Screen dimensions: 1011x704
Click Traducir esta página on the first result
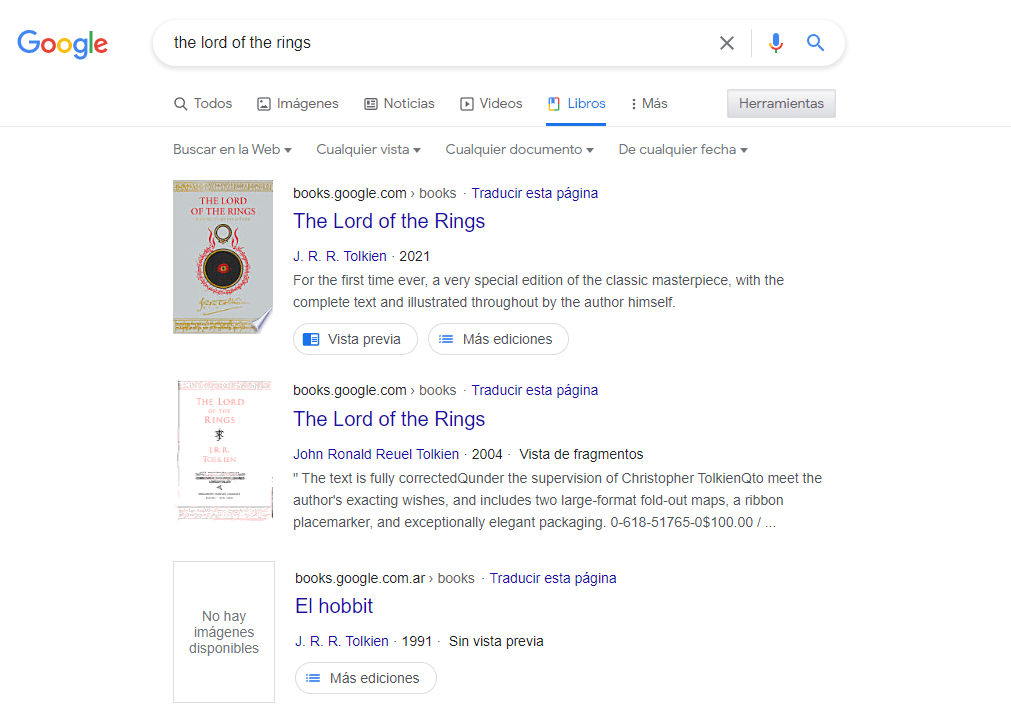535,192
